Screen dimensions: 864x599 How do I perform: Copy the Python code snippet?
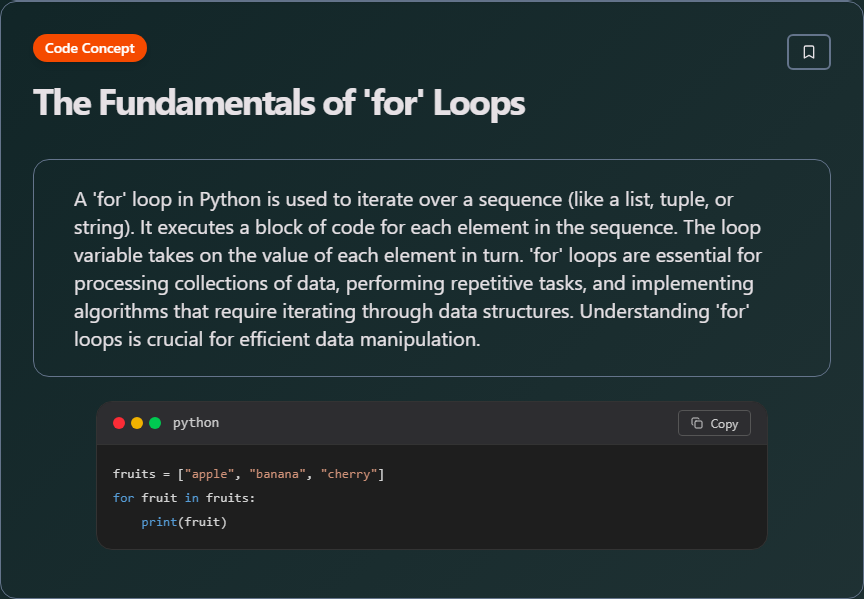pos(714,423)
